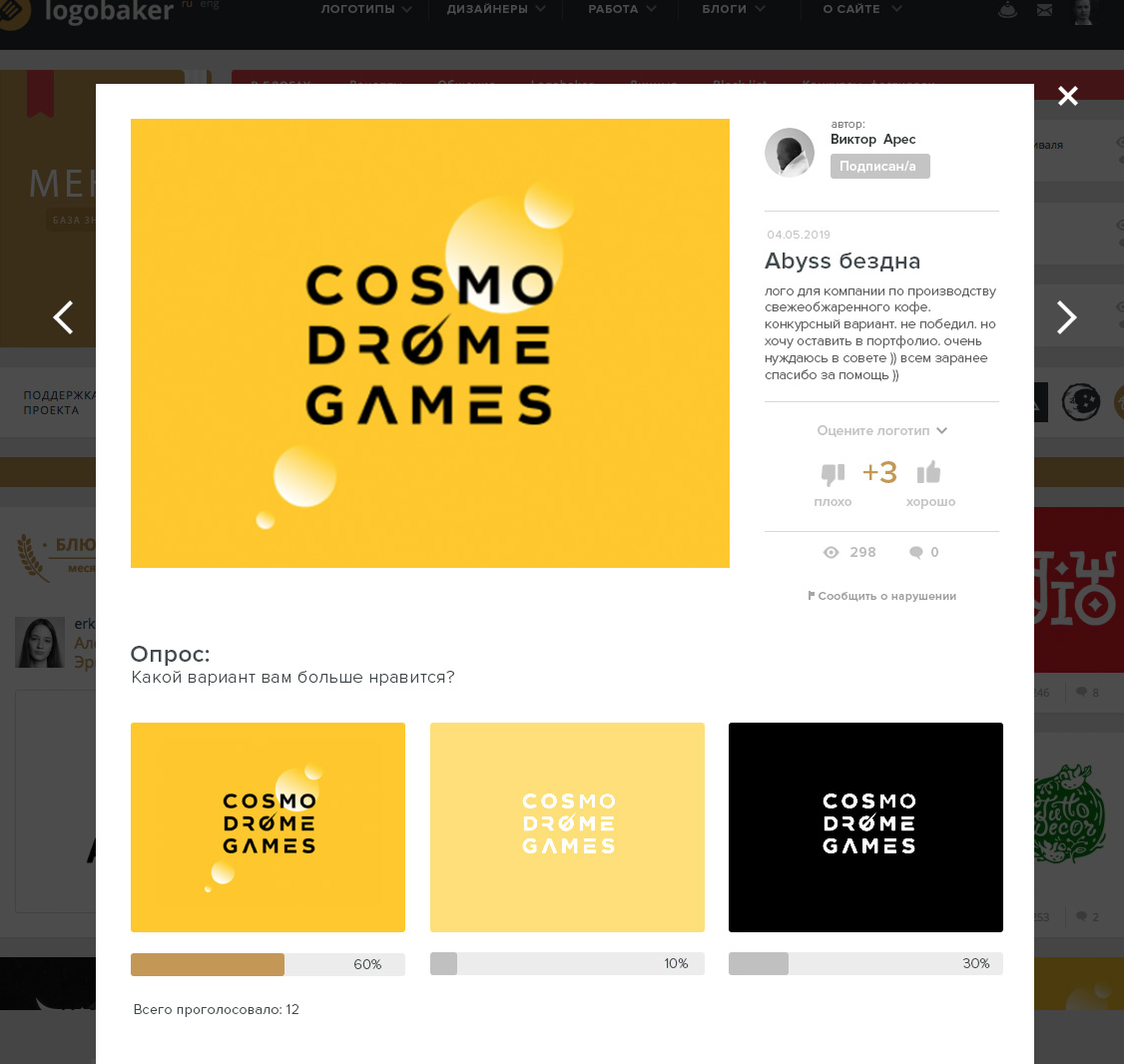
Task: Click the thumbs down 'плохо' icon
Action: 833,473
